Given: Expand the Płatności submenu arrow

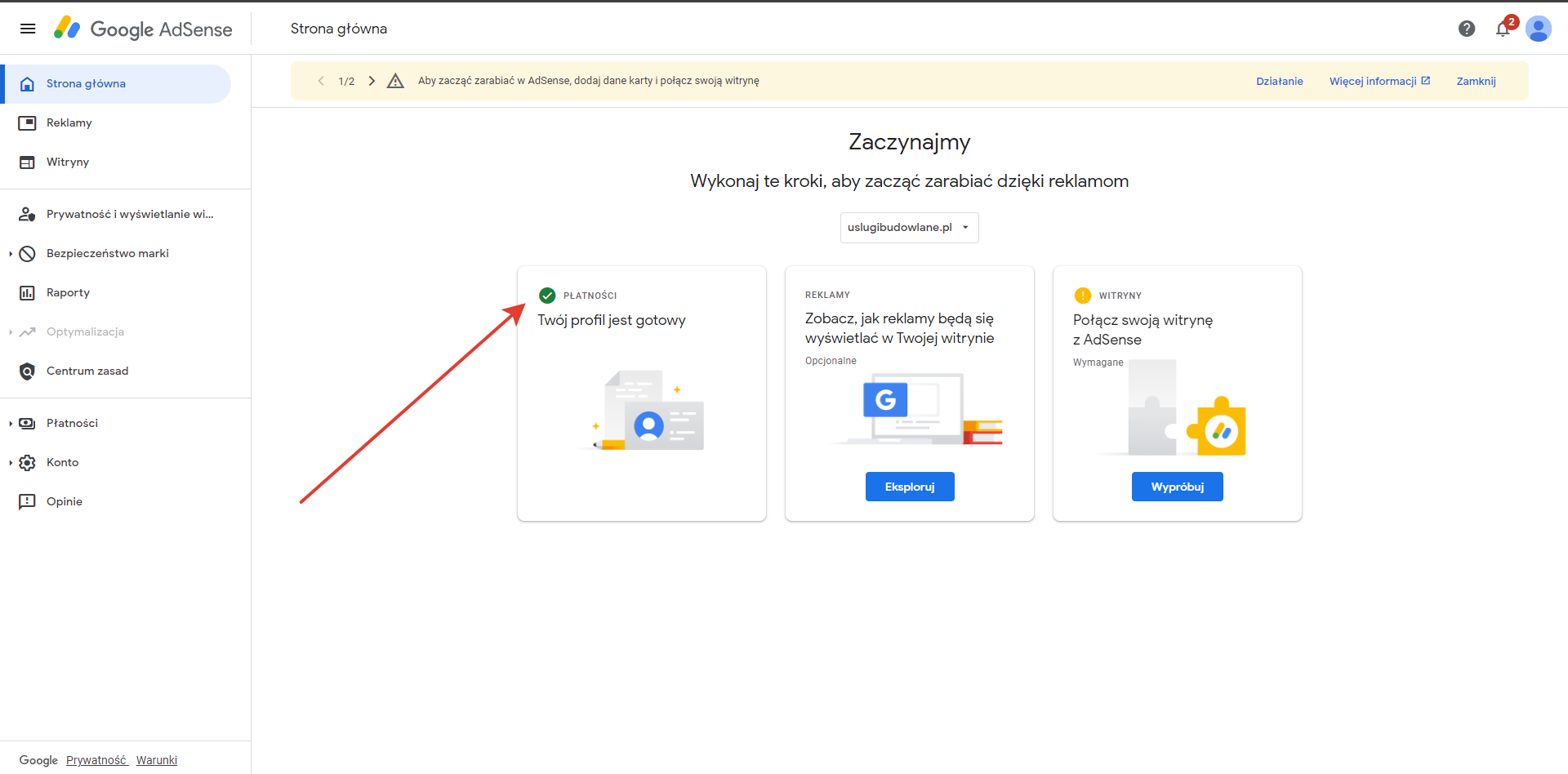Looking at the screenshot, I should pos(11,424).
